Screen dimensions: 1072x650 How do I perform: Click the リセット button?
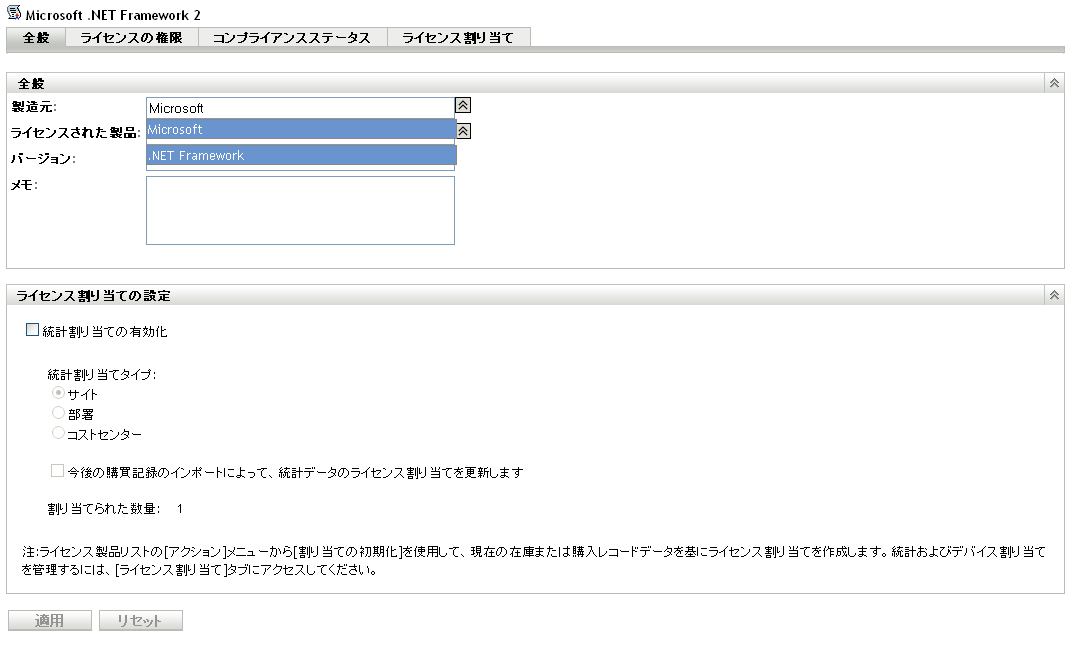click(141, 621)
